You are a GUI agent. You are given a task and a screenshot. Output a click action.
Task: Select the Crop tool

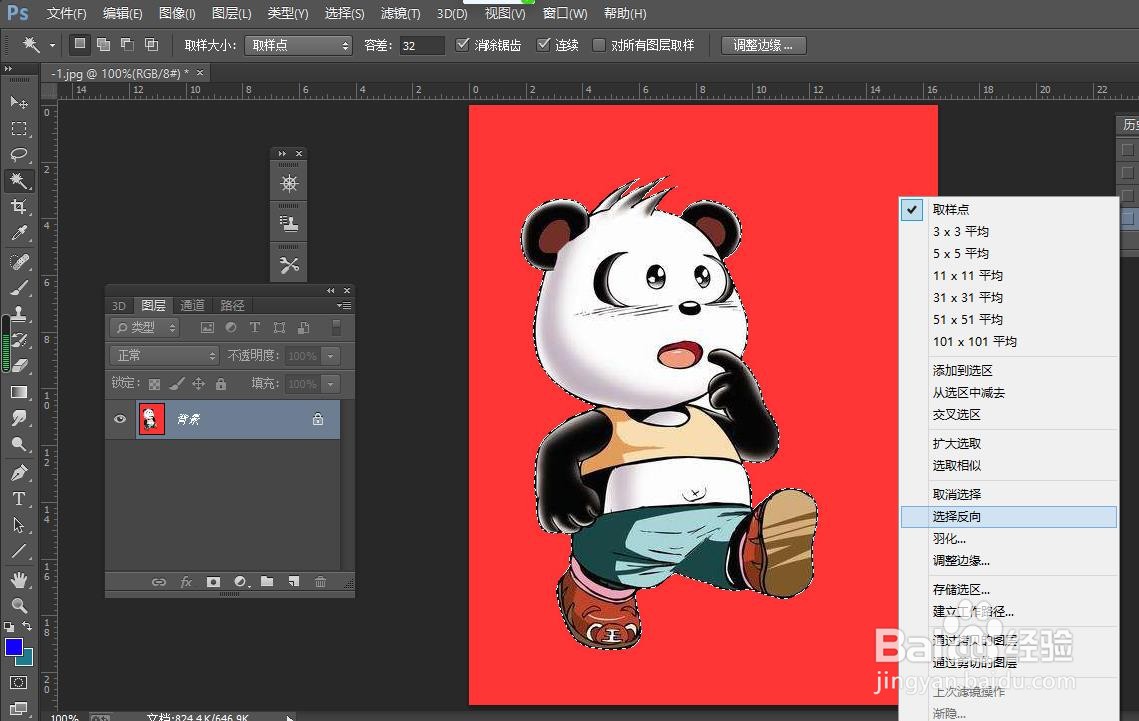coord(19,207)
